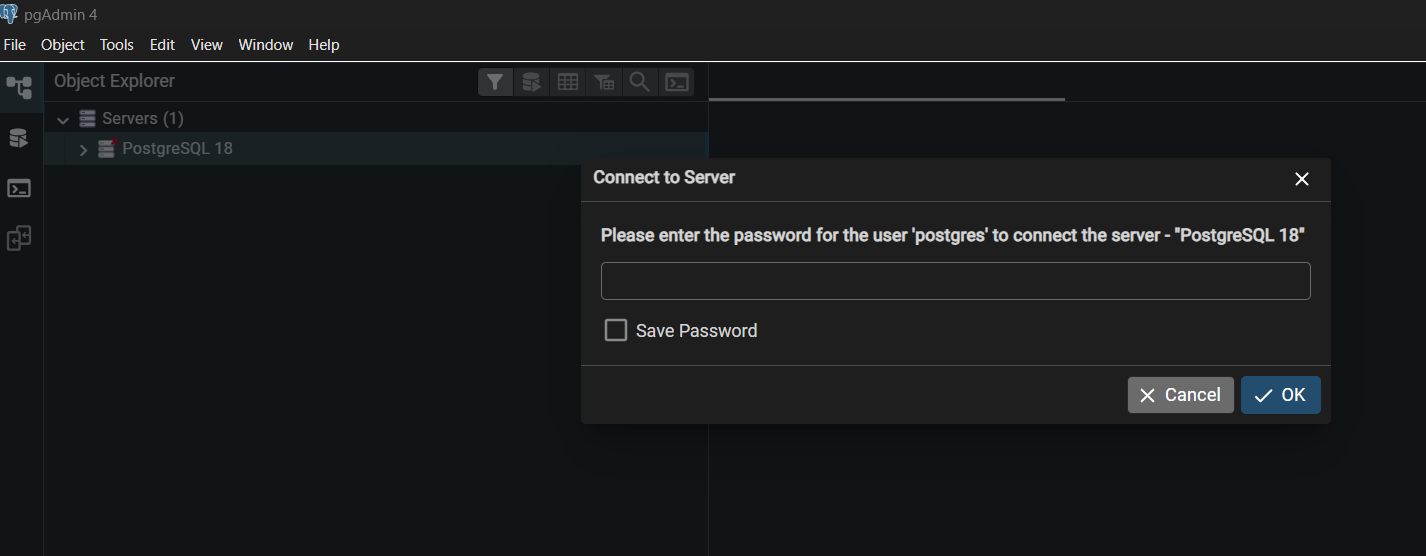Close the Connect to Server dialog

pos(1302,179)
